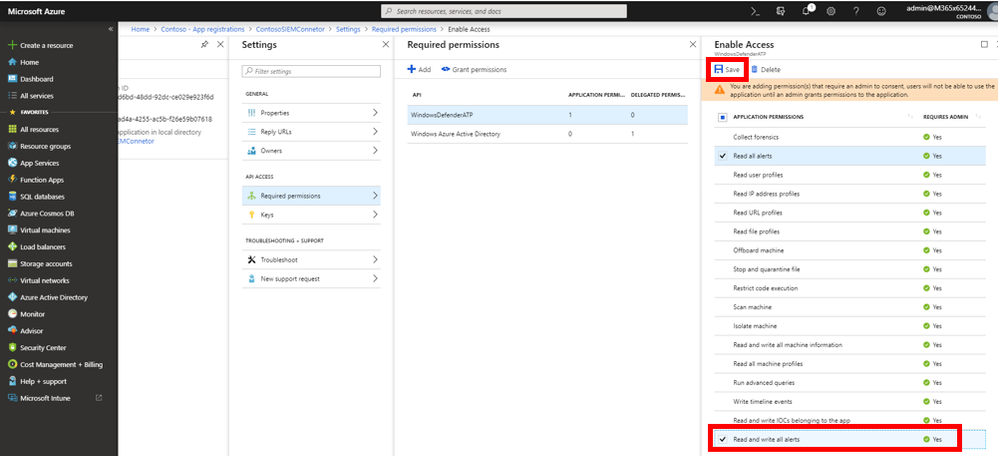Sort by Requires Admin column arrows
This screenshot has height=456, width=999.
tap(979, 117)
